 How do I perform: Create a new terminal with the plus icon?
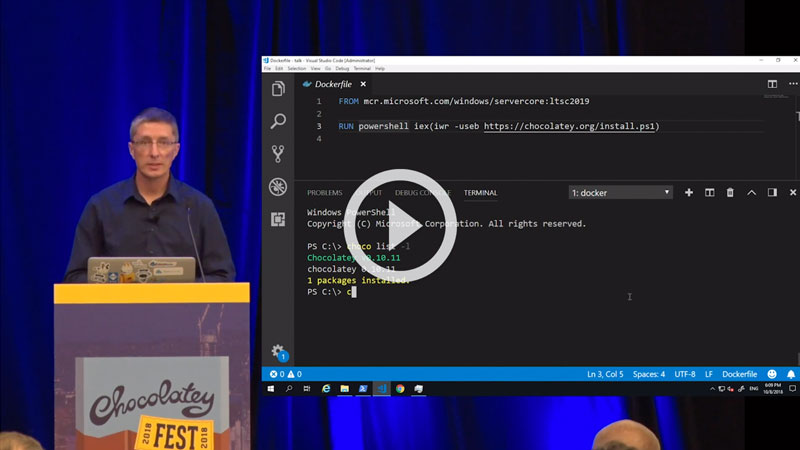point(689,192)
